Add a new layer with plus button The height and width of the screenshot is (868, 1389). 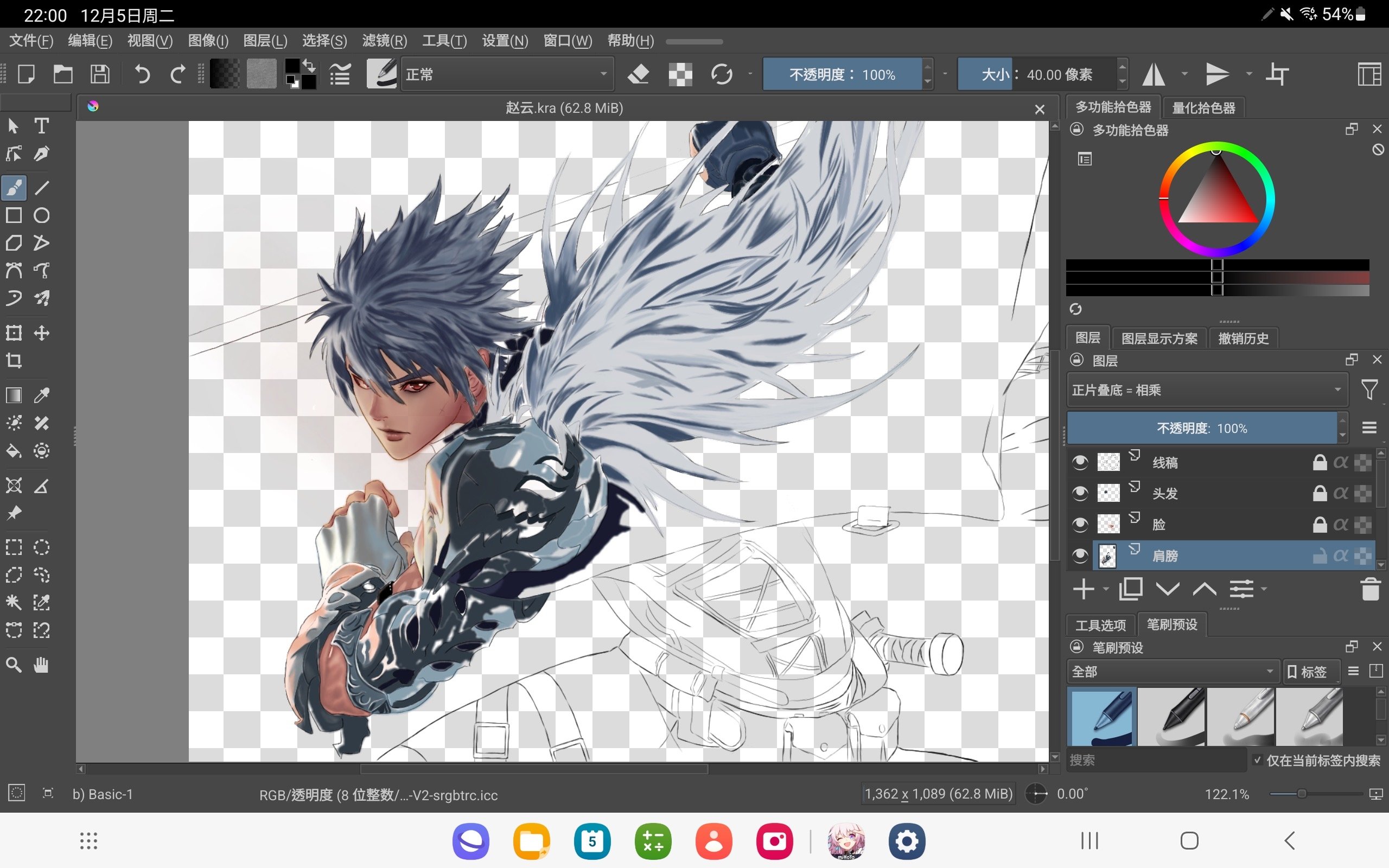point(1083,589)
